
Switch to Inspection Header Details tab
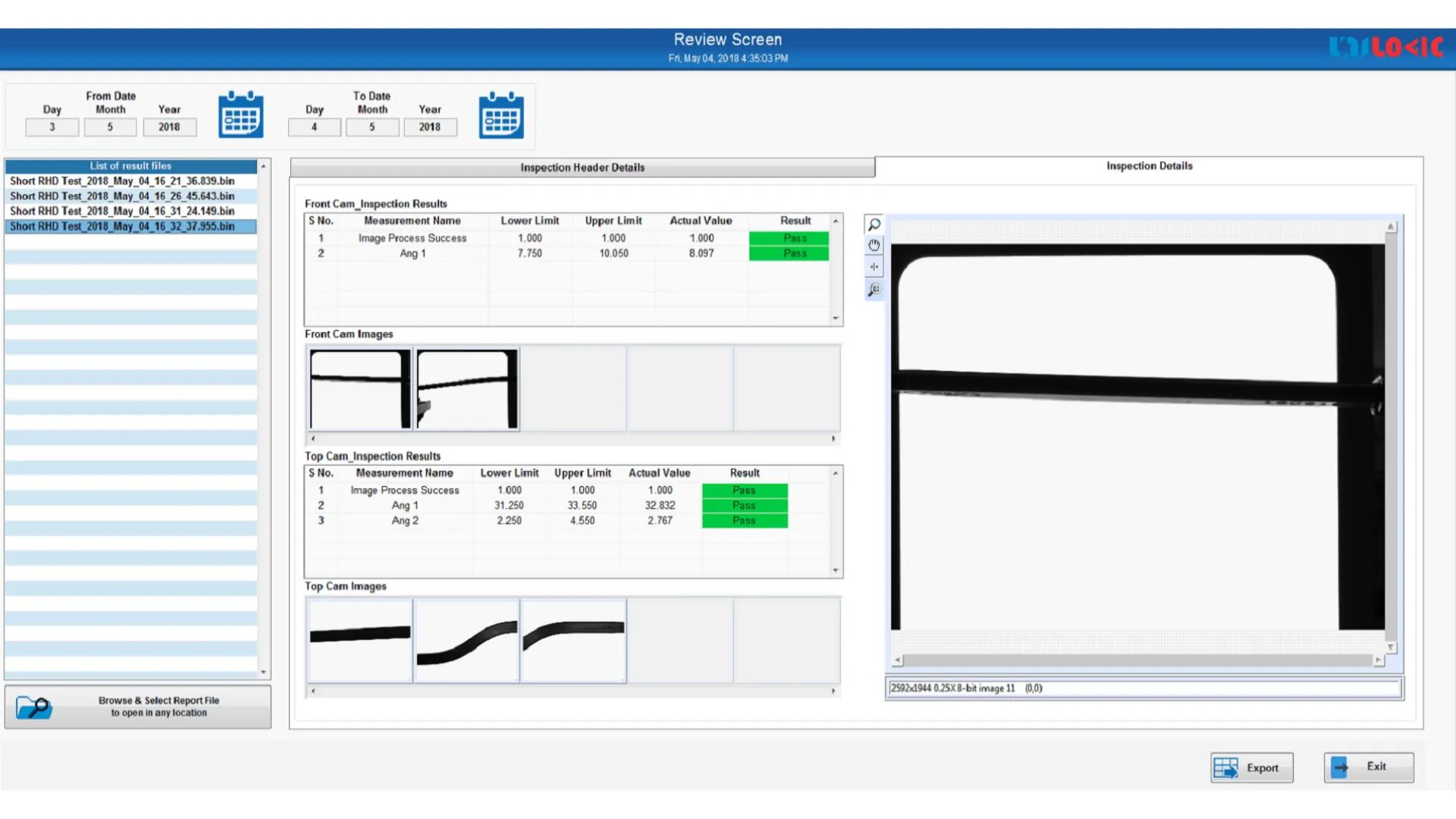[582, 168]
